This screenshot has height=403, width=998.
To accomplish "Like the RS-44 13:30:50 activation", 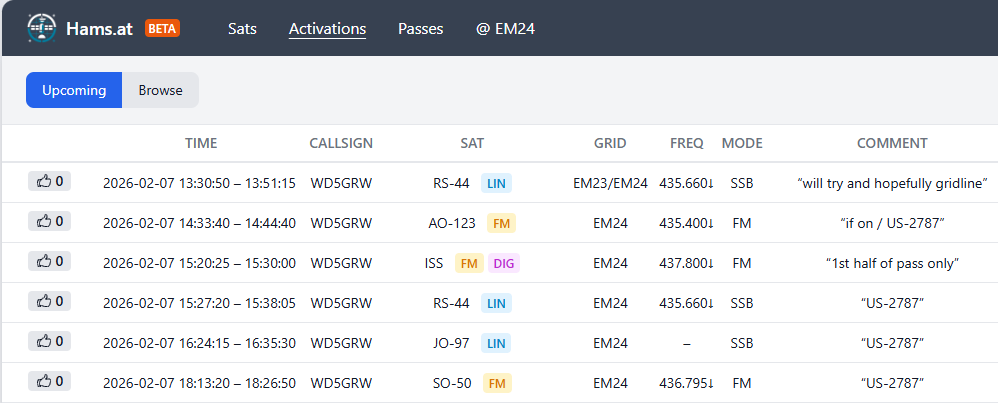I will point(50,181).
